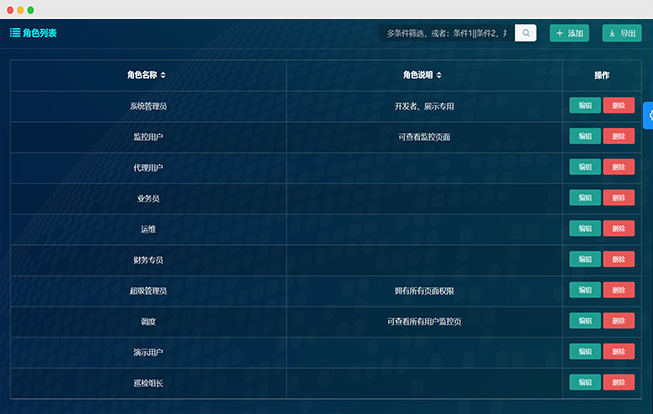Edit the 财务专员 role
The width and height of the screenshot is (653, 414).
585,259
